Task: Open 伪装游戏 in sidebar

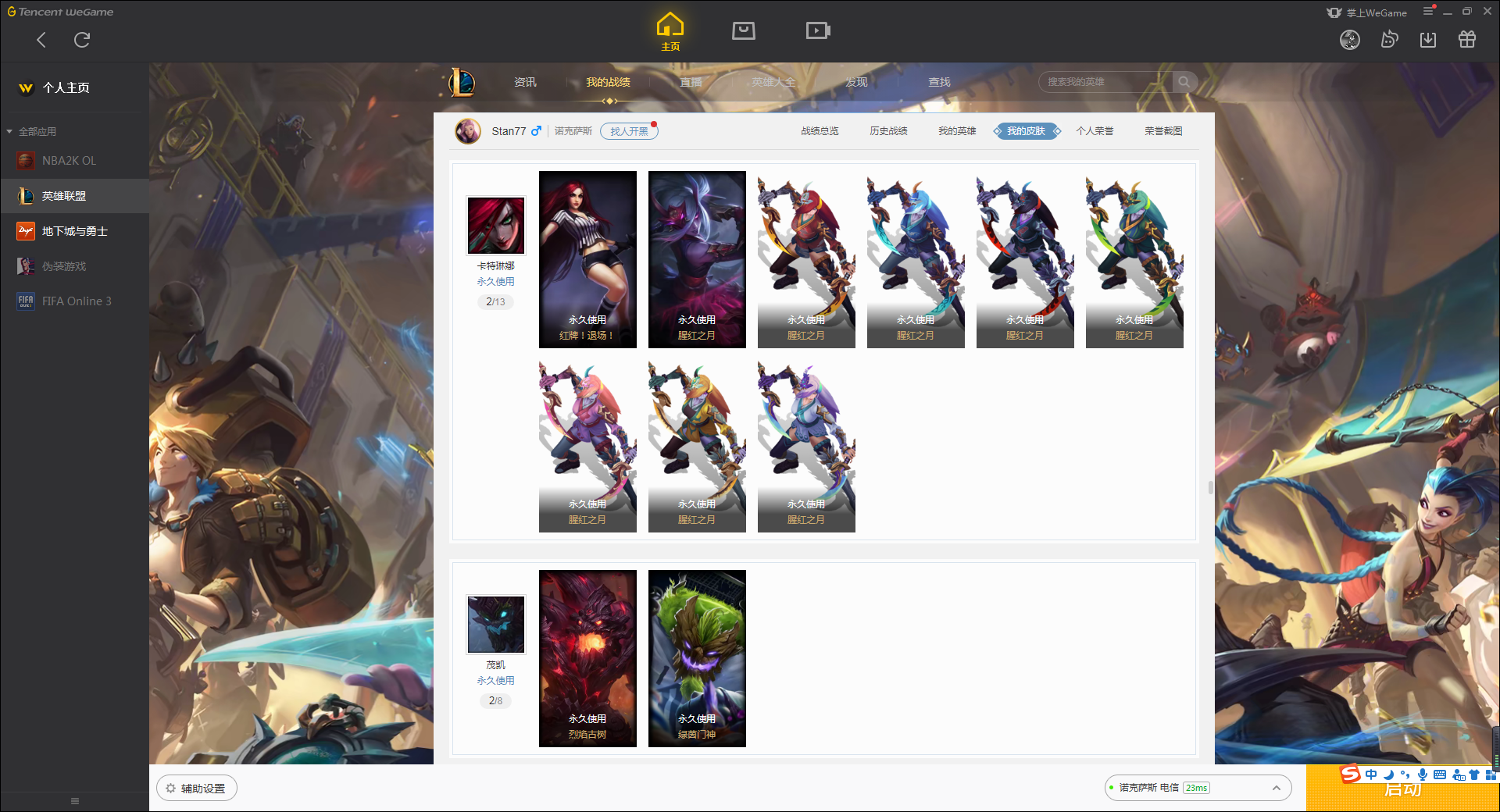Action: click(x=74, y=266)
